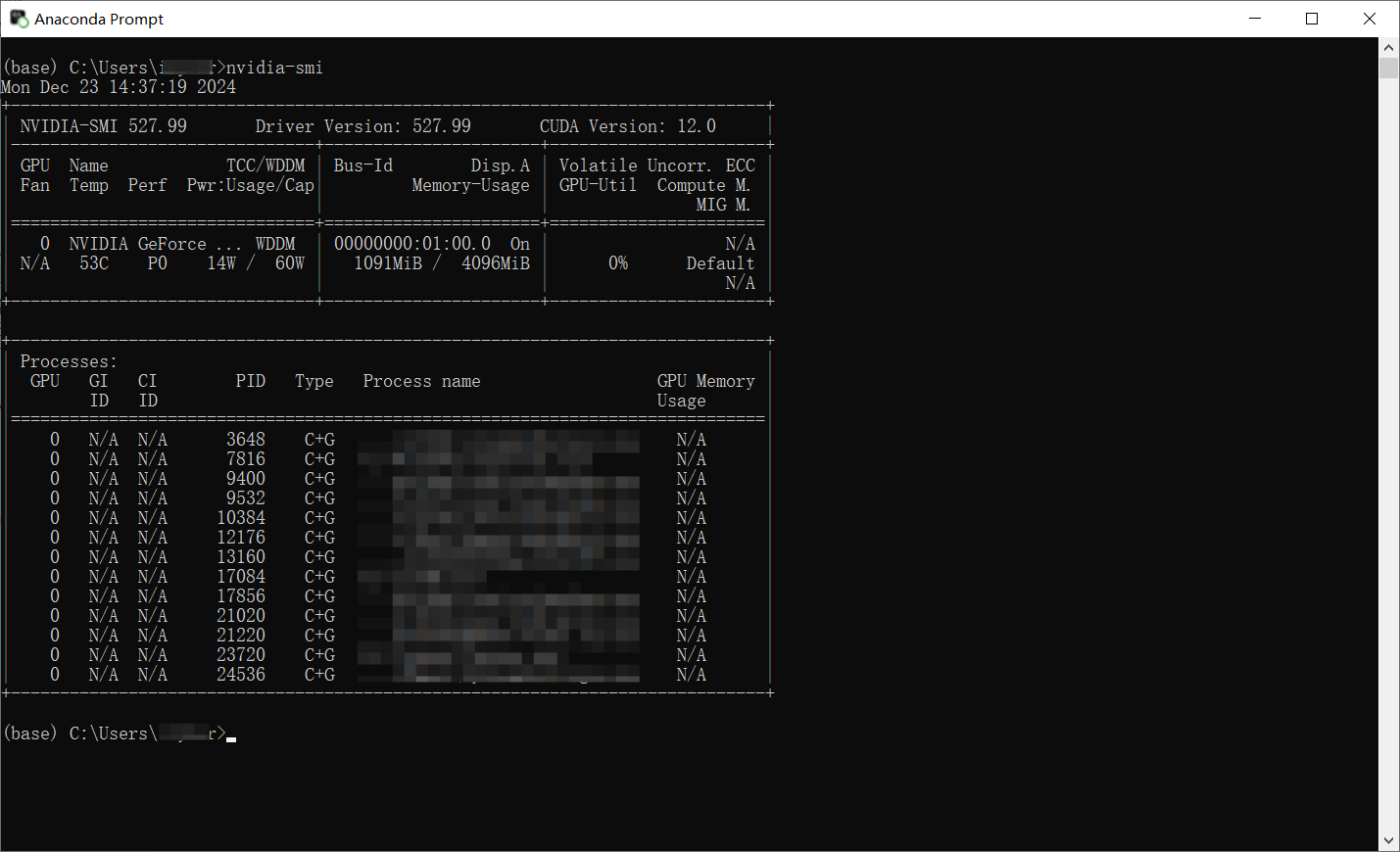Screen dimensions: 1400x852
Task: Click the 'PID' column header
Action: point(251,381)
